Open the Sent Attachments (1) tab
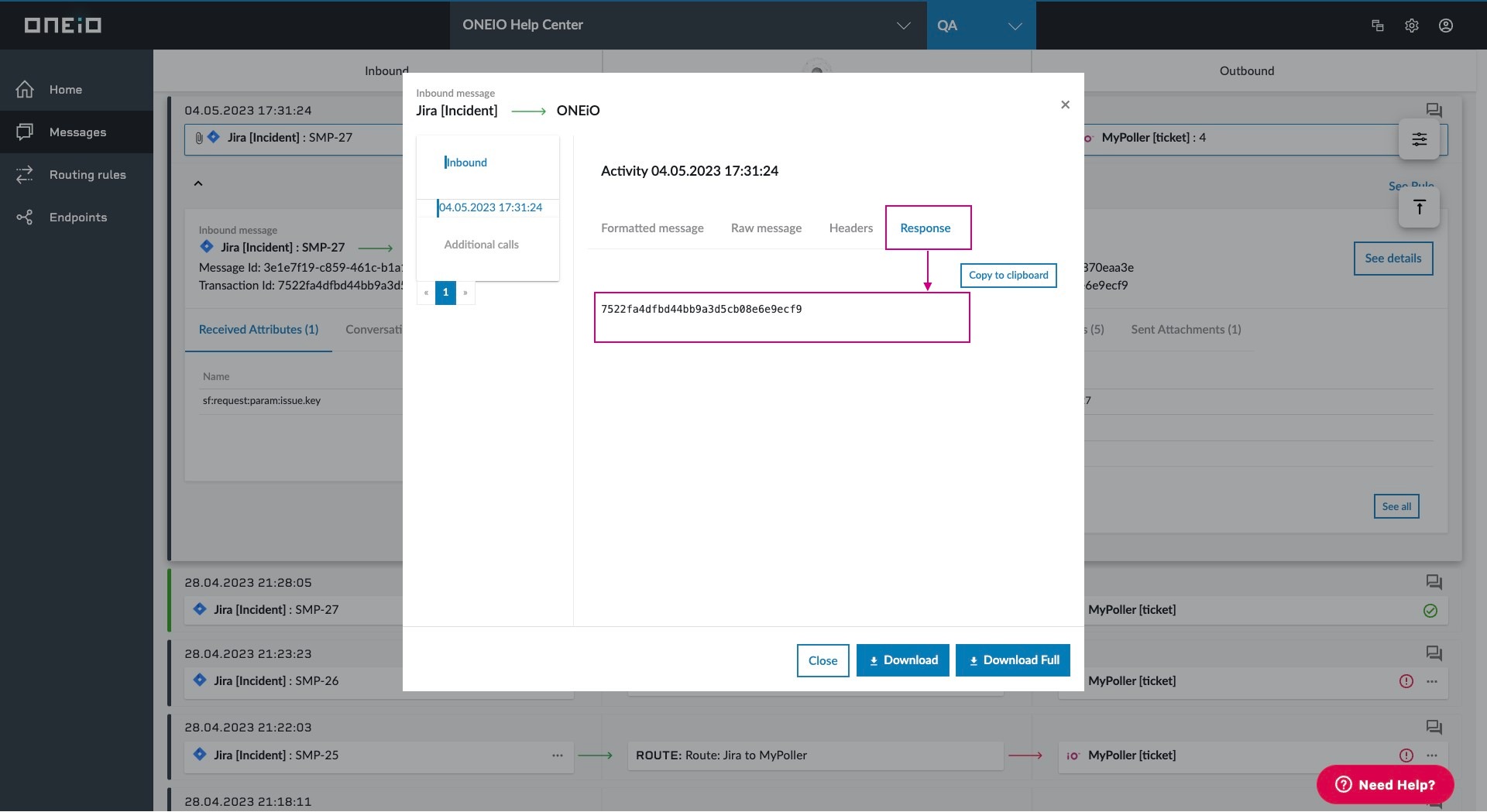The height and width of the screenshot is (812, 1487). 1186,330
